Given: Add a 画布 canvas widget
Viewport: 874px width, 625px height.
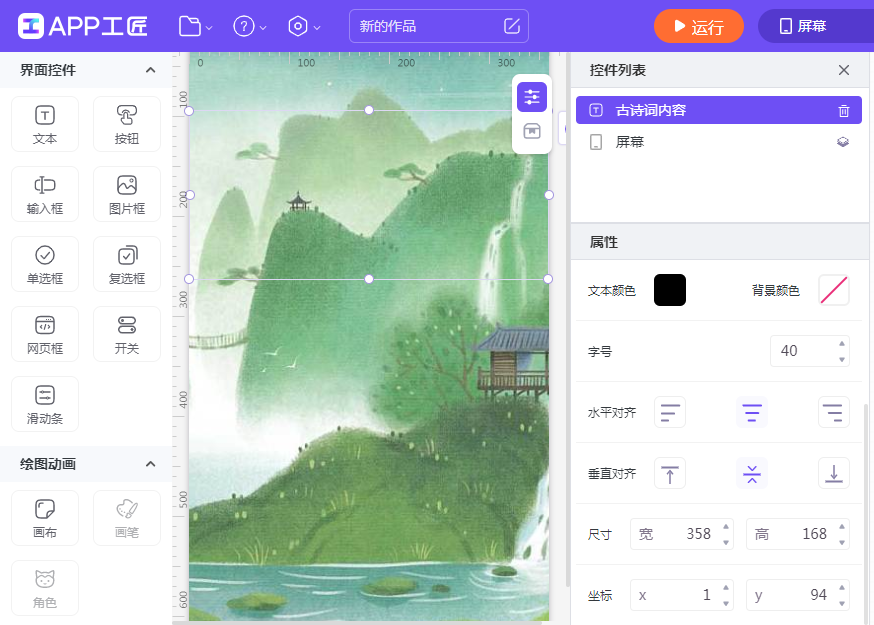Looking at the screenshot, I should point(45,518).
